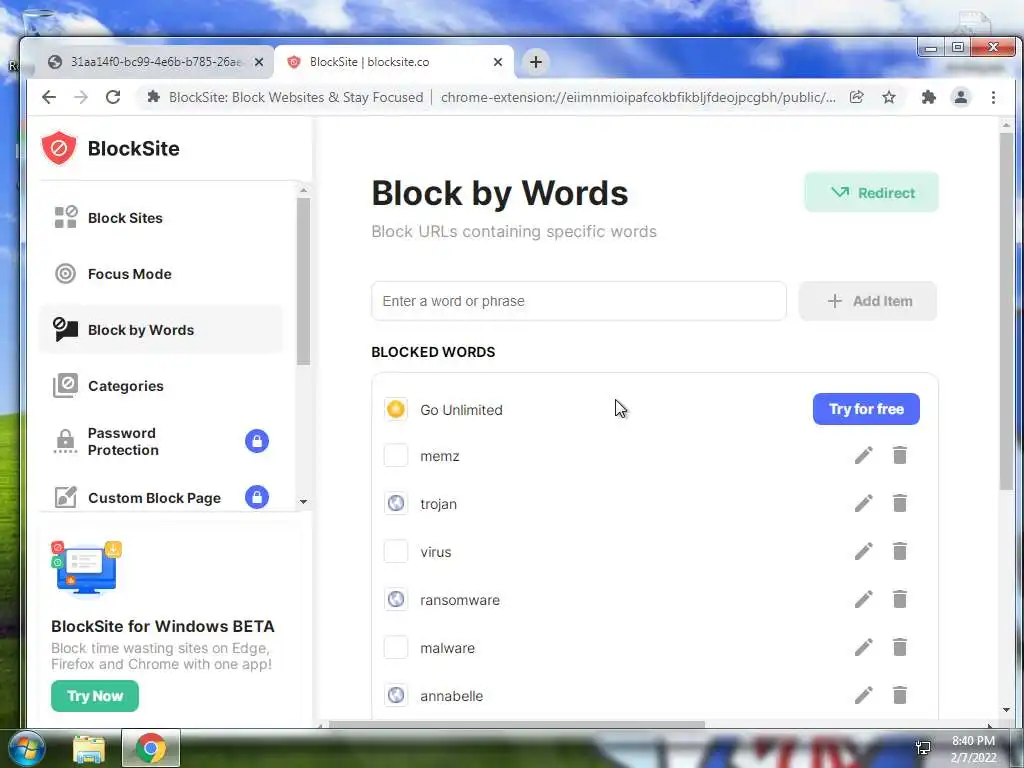Viewport: 1024px width, 768px height.
Task: Click the address bar URL
Action: (638, 97)
